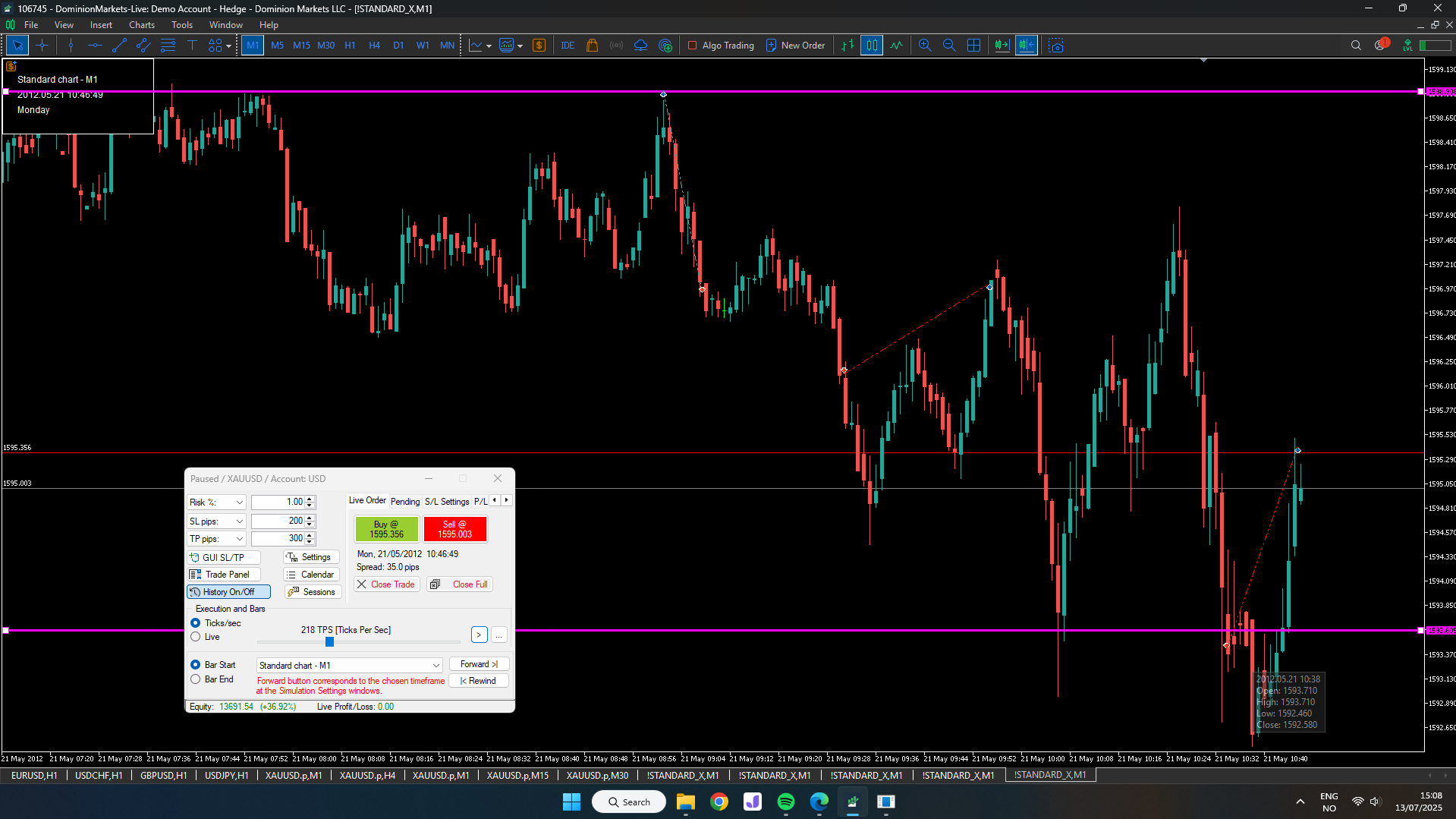The height and width of the screenshot is (819, 1456).
Task: Select the equidistant channel tool
Action: pos(143,46)
